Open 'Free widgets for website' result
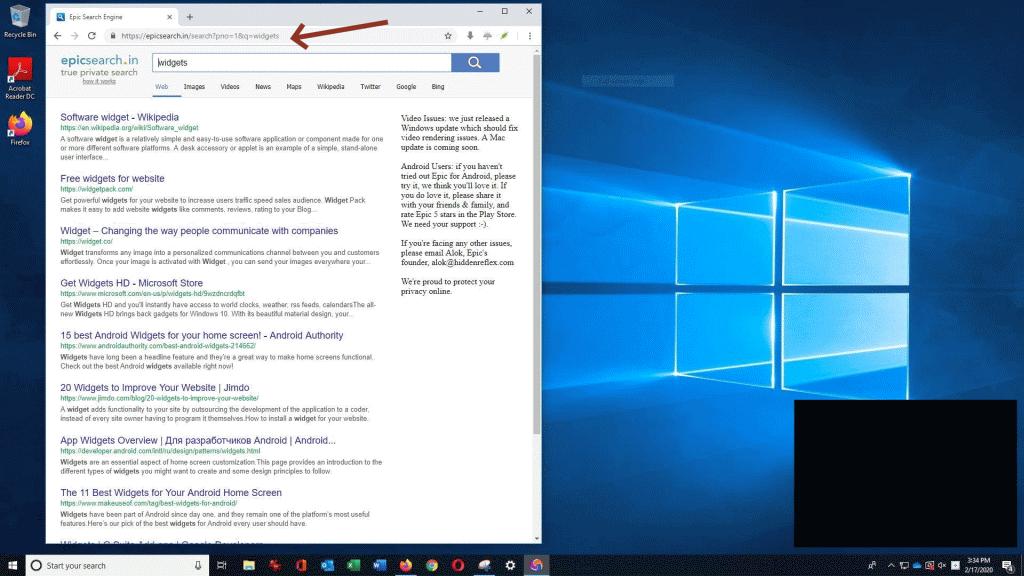The image size is (1024, 576). click(112, 178)
